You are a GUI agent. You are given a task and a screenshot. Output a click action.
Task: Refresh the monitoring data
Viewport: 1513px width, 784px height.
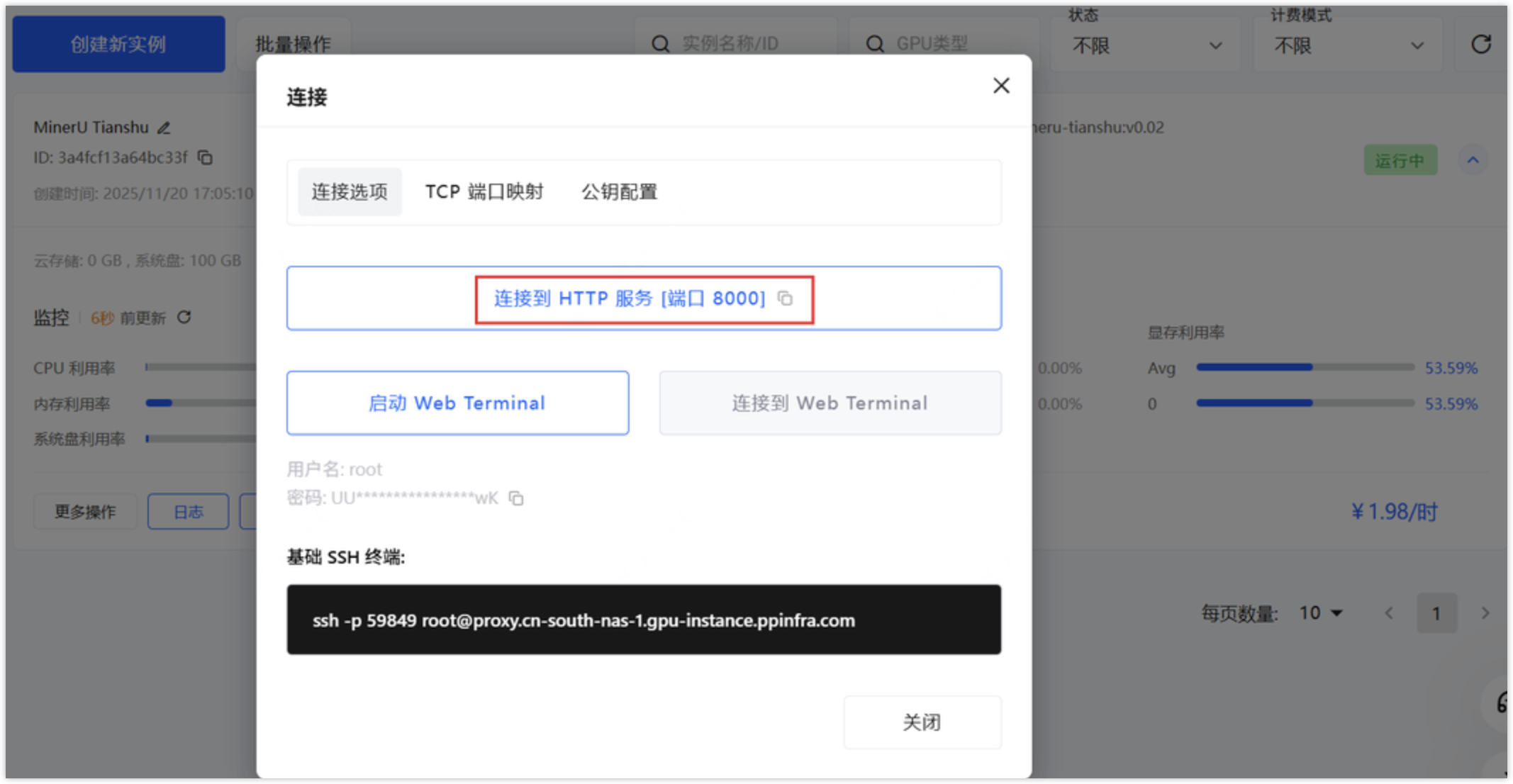click(184, 317)
